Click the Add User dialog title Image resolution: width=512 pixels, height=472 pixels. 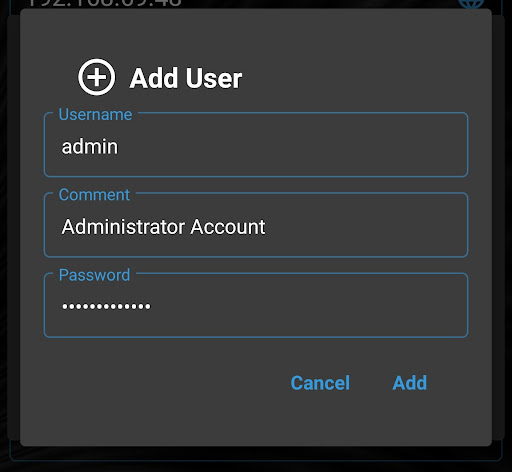coord(186,78)
